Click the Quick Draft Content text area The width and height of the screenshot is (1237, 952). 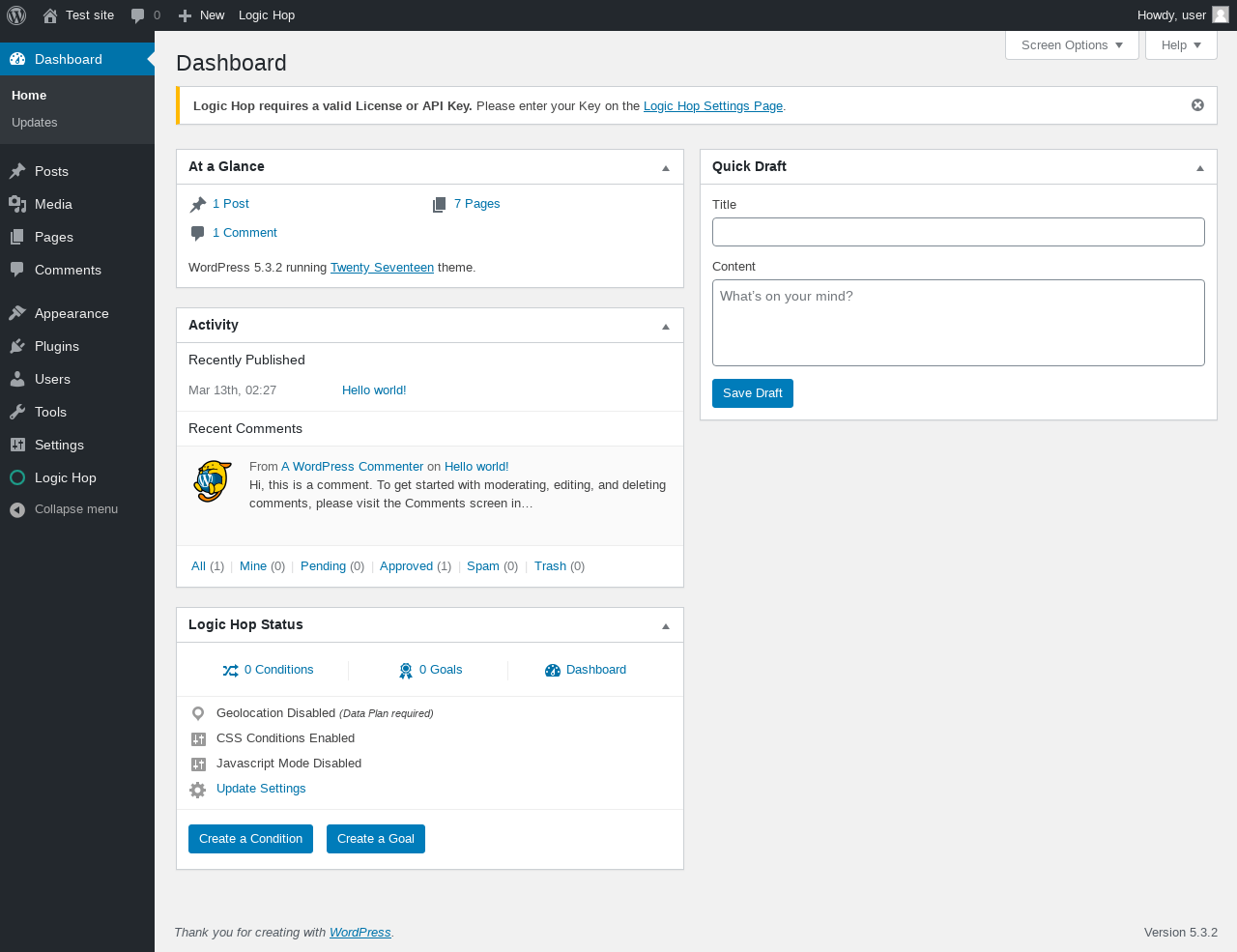click(959, 323)
